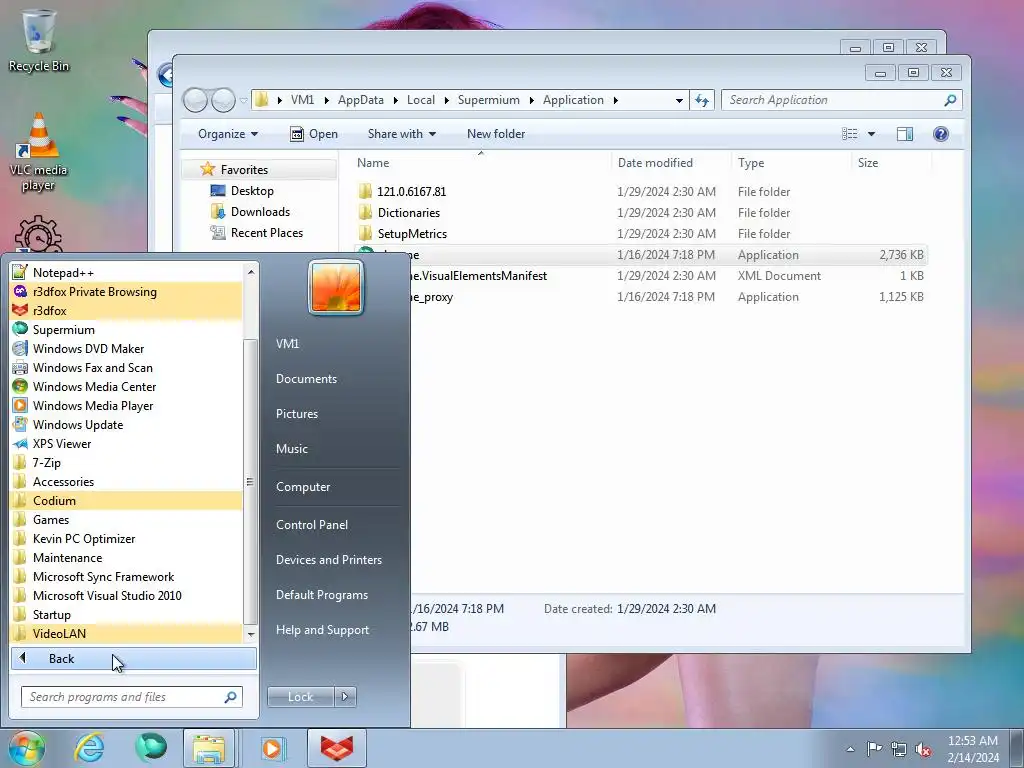Select the SetupMetrics folder
Screen dimensions: 1024x768
[412, 233]
